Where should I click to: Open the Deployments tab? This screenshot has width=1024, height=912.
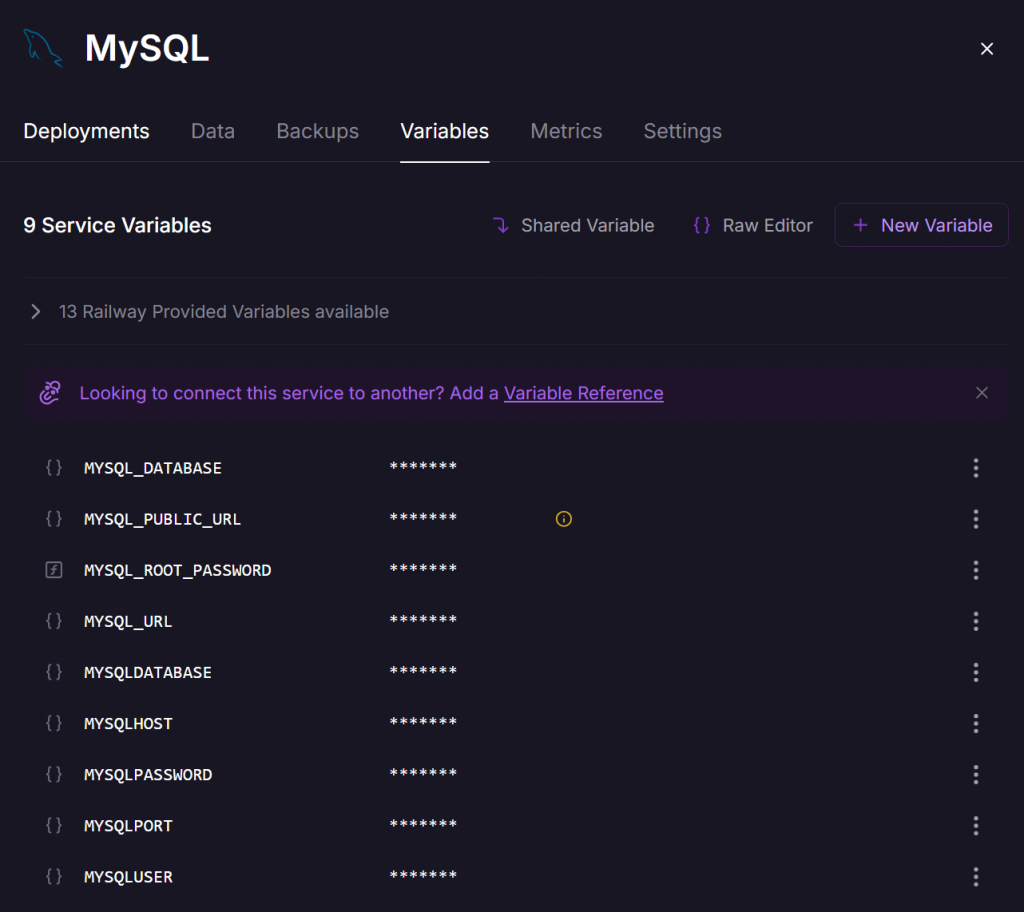(x=86, y=131)
